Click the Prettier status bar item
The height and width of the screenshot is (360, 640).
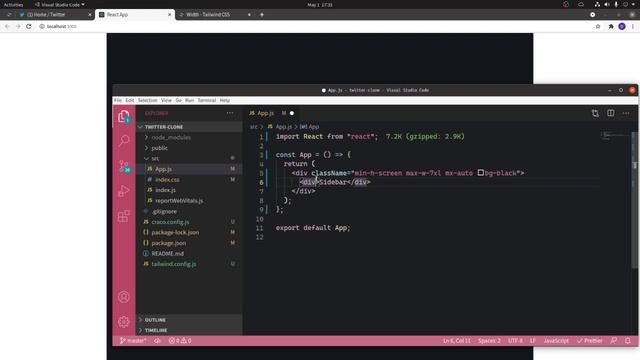[589, 340]
